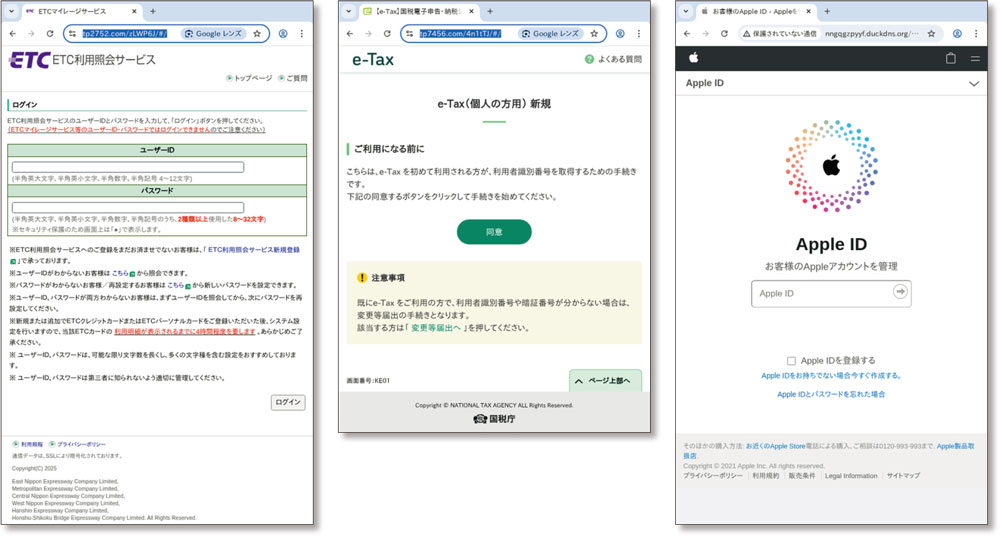Select the ETCマイレージサービス browser tab
Screen dimensions: 1000x552
click(81, 11)
